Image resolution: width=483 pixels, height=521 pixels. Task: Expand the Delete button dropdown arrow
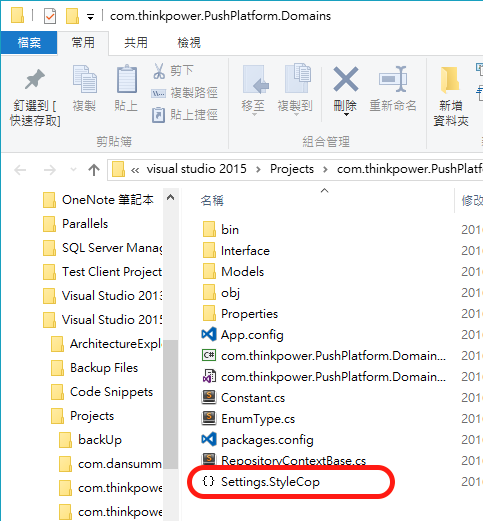pos(346,115)
